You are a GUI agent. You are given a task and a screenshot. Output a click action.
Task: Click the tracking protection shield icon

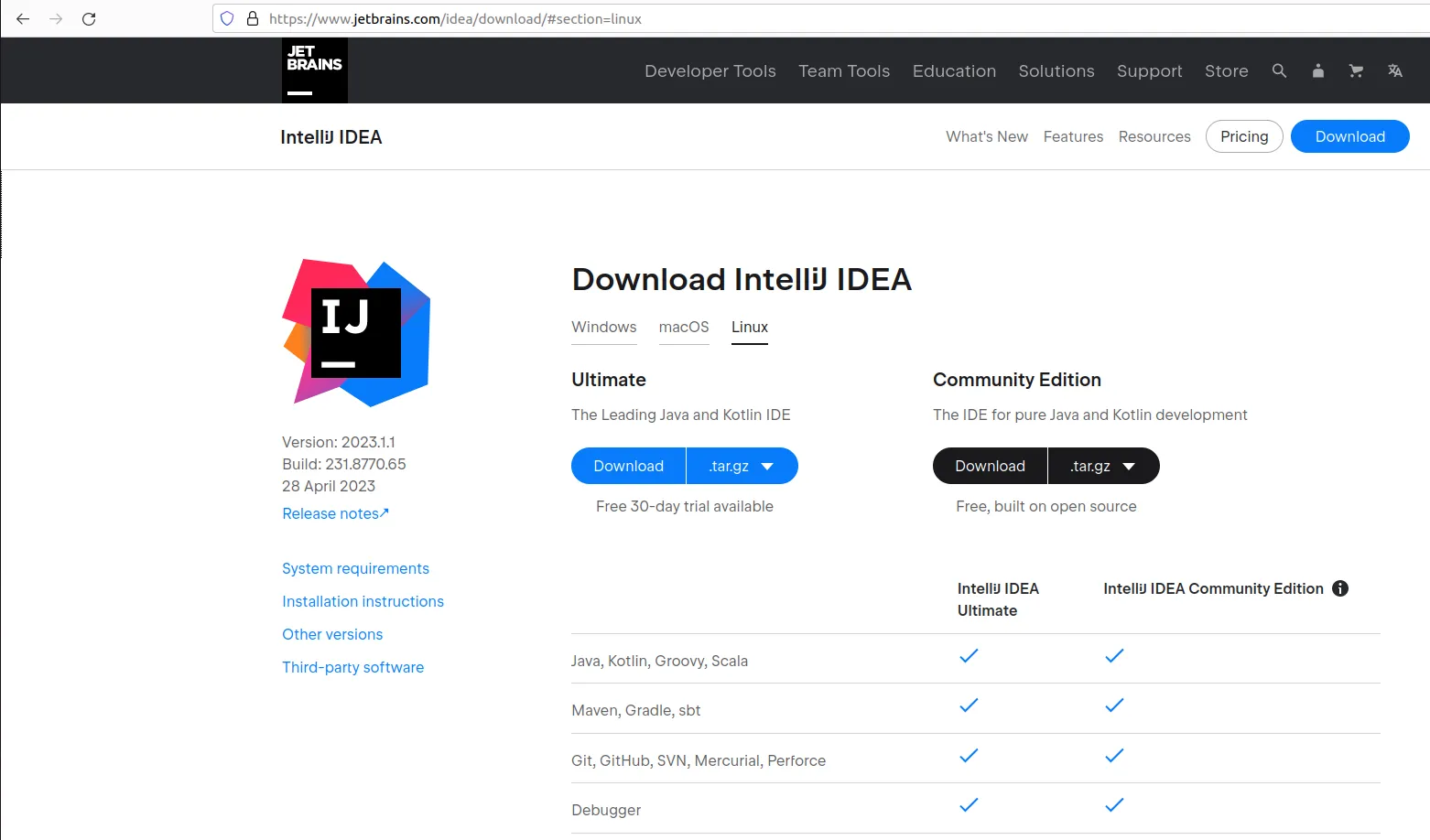point(227,18)
